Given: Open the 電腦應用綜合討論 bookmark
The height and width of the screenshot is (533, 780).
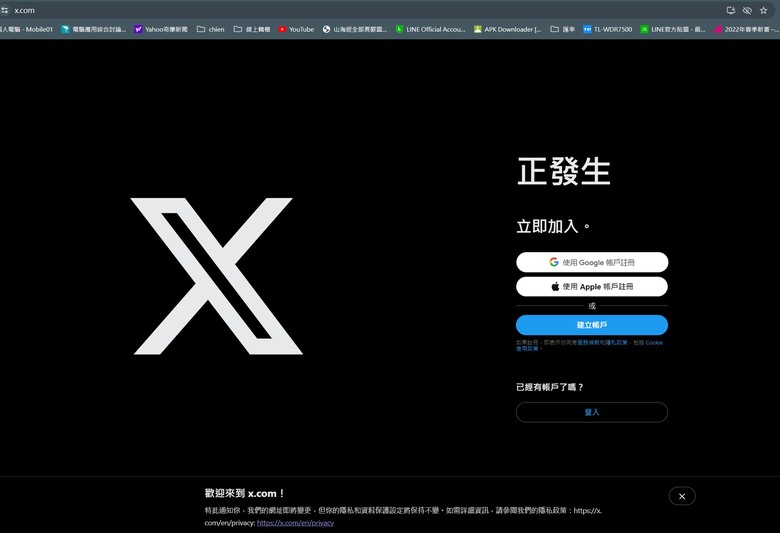Looking at the screenshot, I should pos(94,29).
